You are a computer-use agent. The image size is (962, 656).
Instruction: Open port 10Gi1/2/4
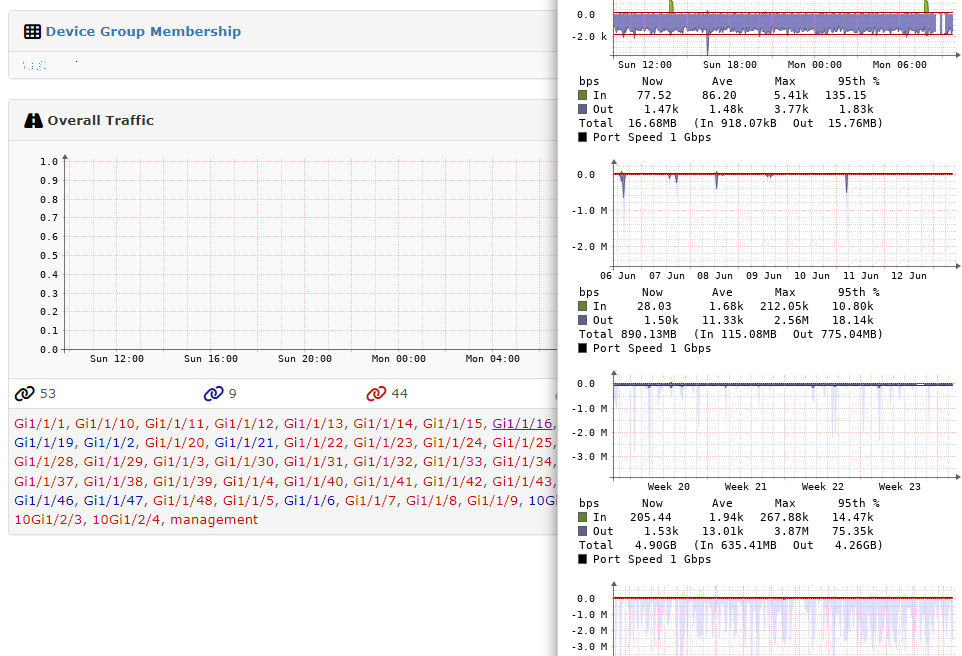(126, 520)
